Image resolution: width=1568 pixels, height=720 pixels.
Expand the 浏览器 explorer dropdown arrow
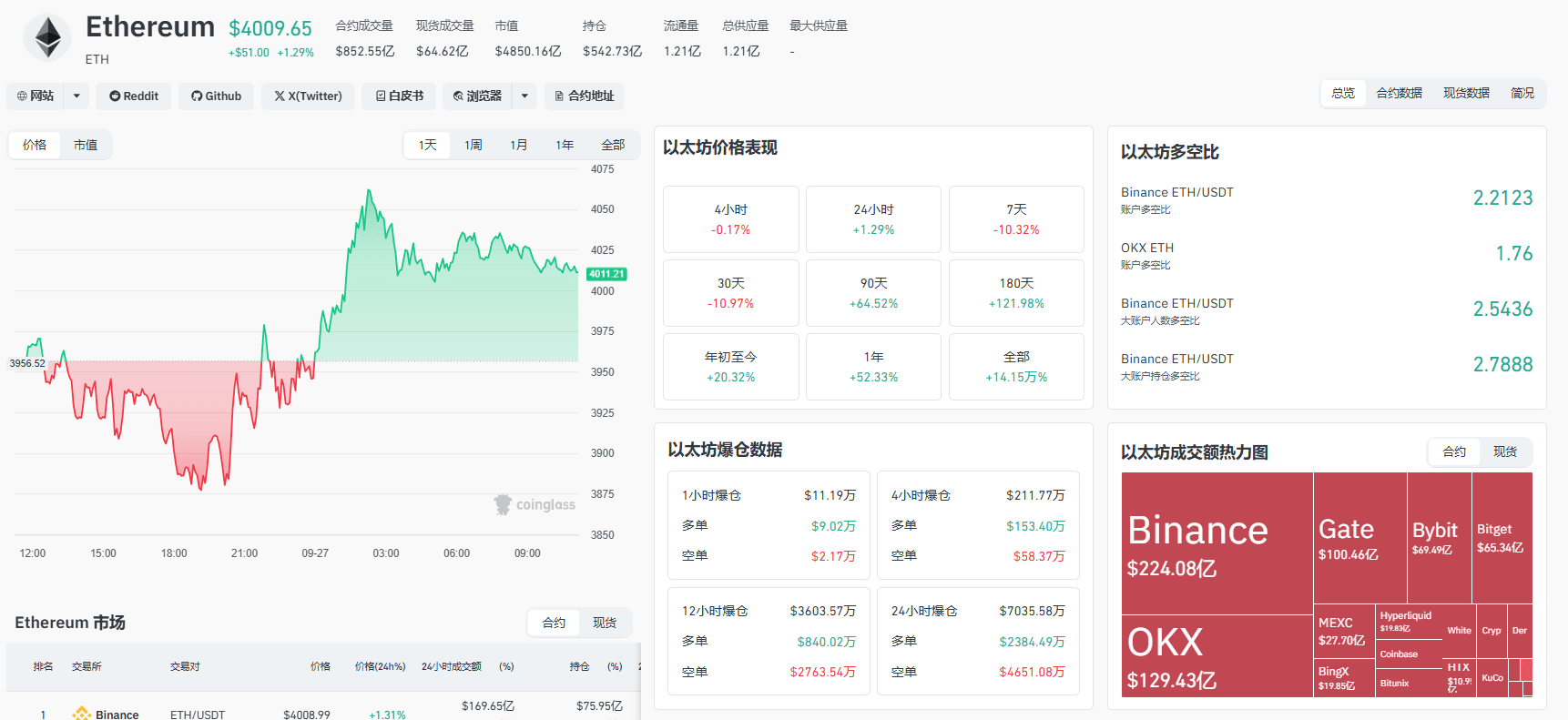(x=524, y=96)
